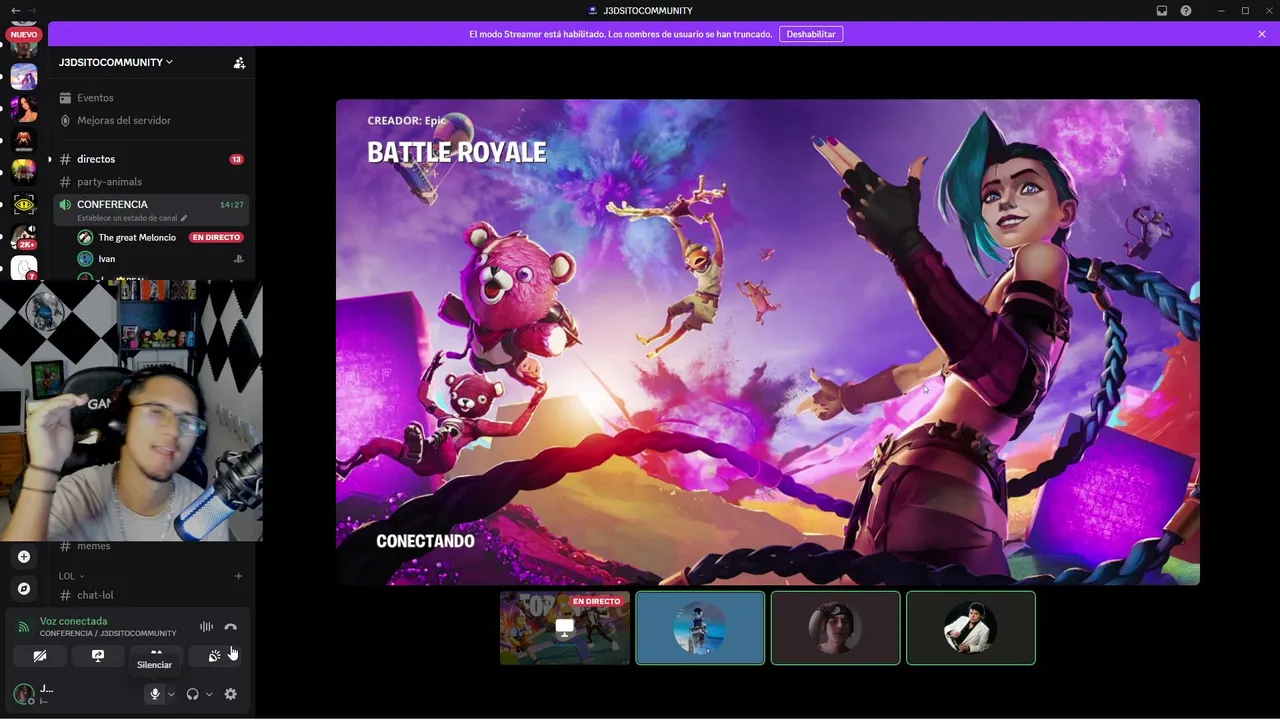
Task: Click the PlayStation icon next to Ivan
Action: coord(239,259)
